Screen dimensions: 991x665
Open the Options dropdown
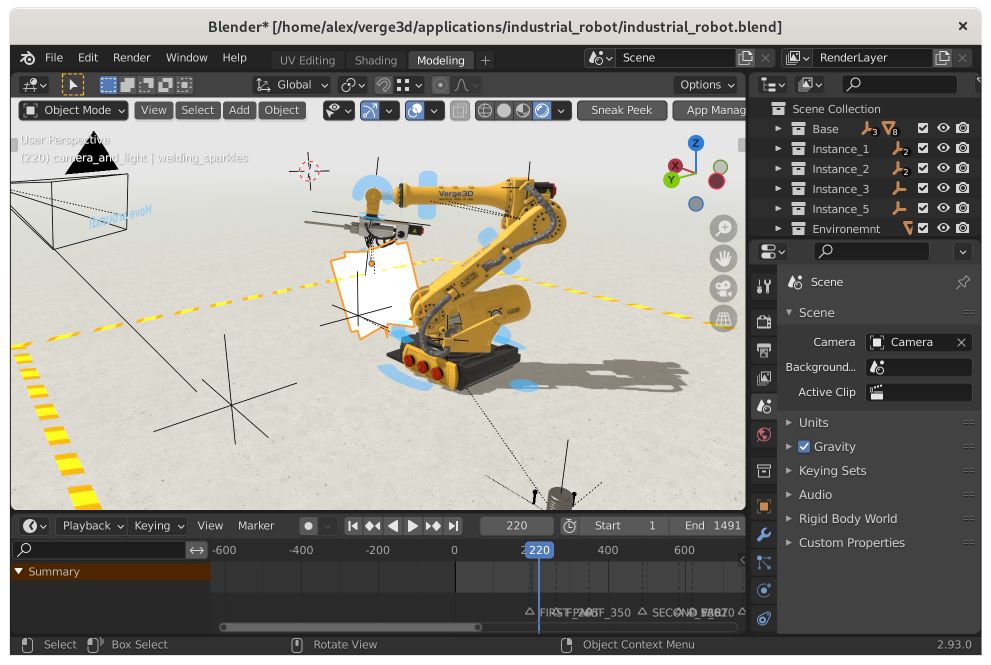[x=707, y=85]
